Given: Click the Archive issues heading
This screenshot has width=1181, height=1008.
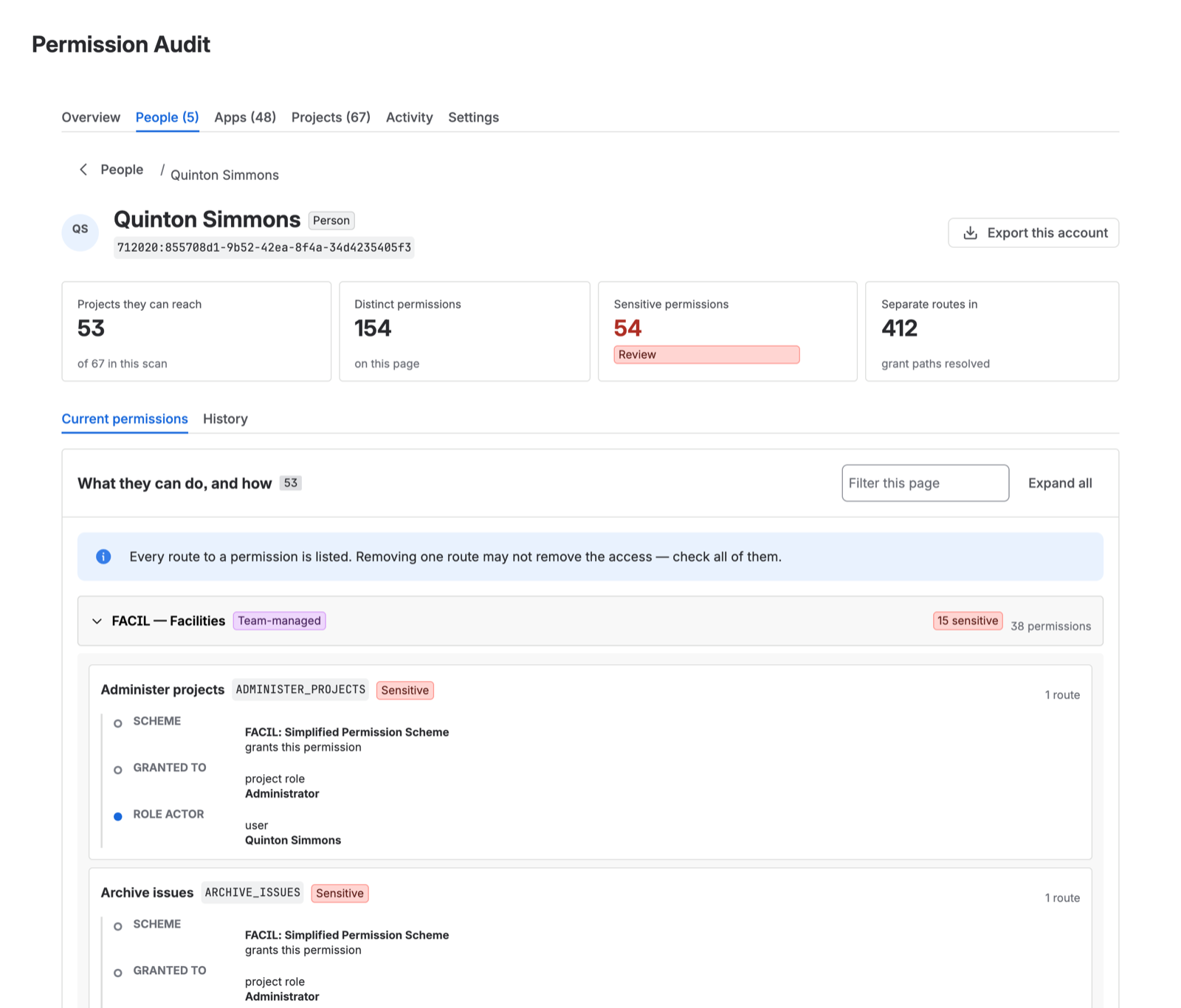Looking at the screenshot, I should (147, 893).
